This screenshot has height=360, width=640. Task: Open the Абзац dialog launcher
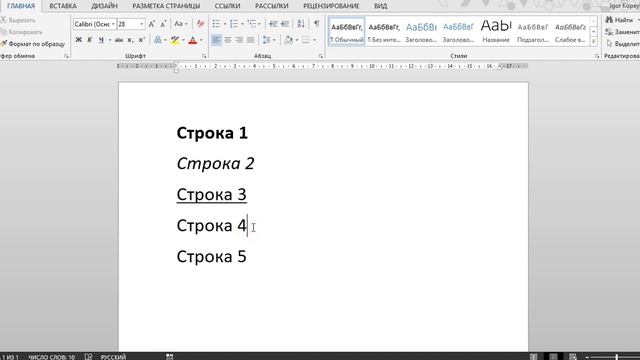[320, 56]
